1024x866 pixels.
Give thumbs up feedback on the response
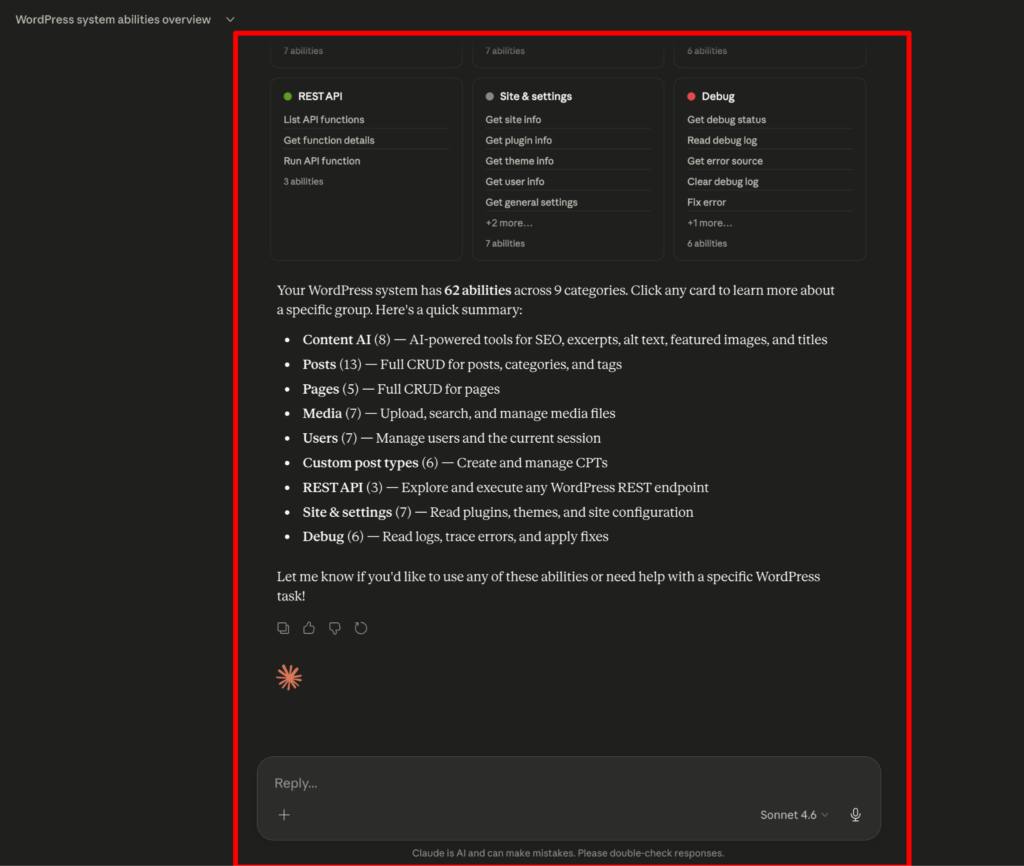point(309,628)
